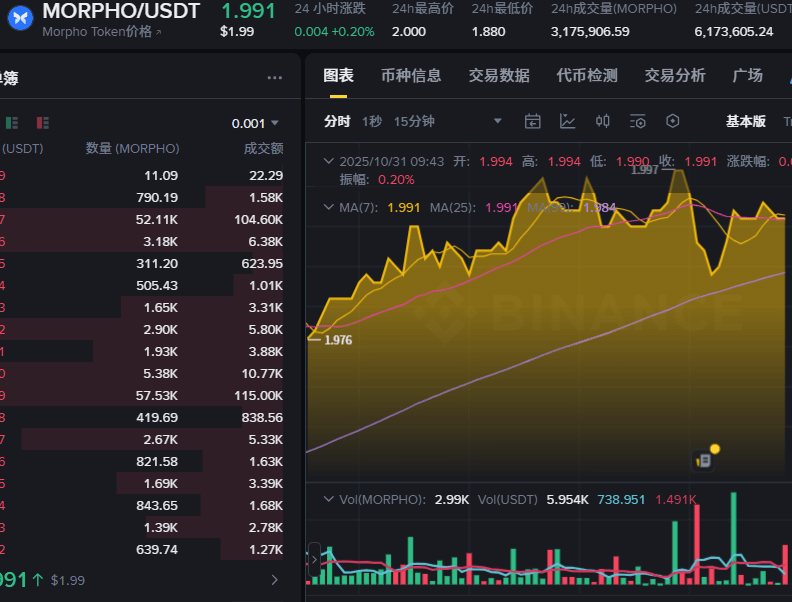
Task: Click the $1.99 last price beside arrow
Action: (68, 580)
